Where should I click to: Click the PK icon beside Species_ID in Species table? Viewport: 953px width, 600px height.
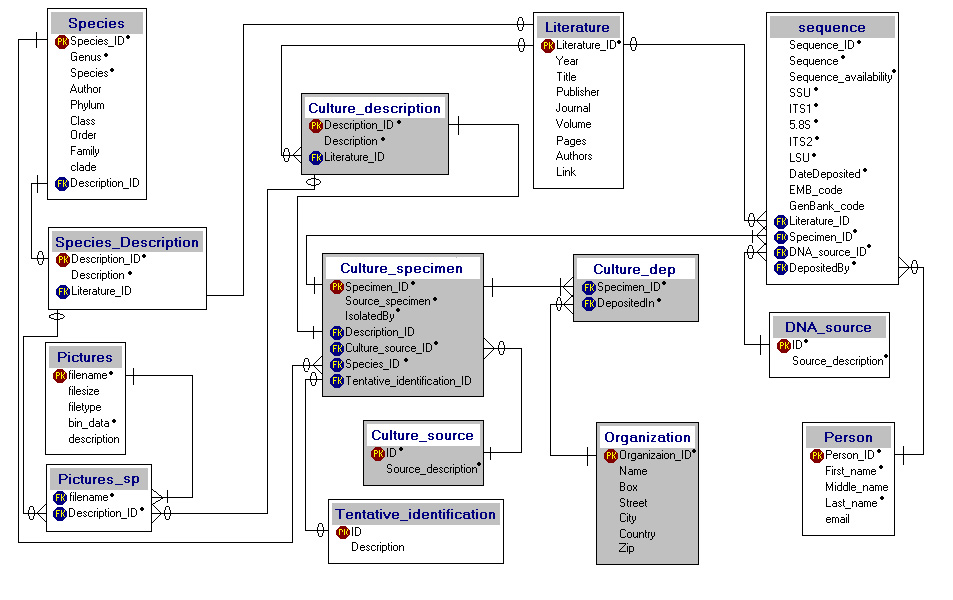pos(61,41)
